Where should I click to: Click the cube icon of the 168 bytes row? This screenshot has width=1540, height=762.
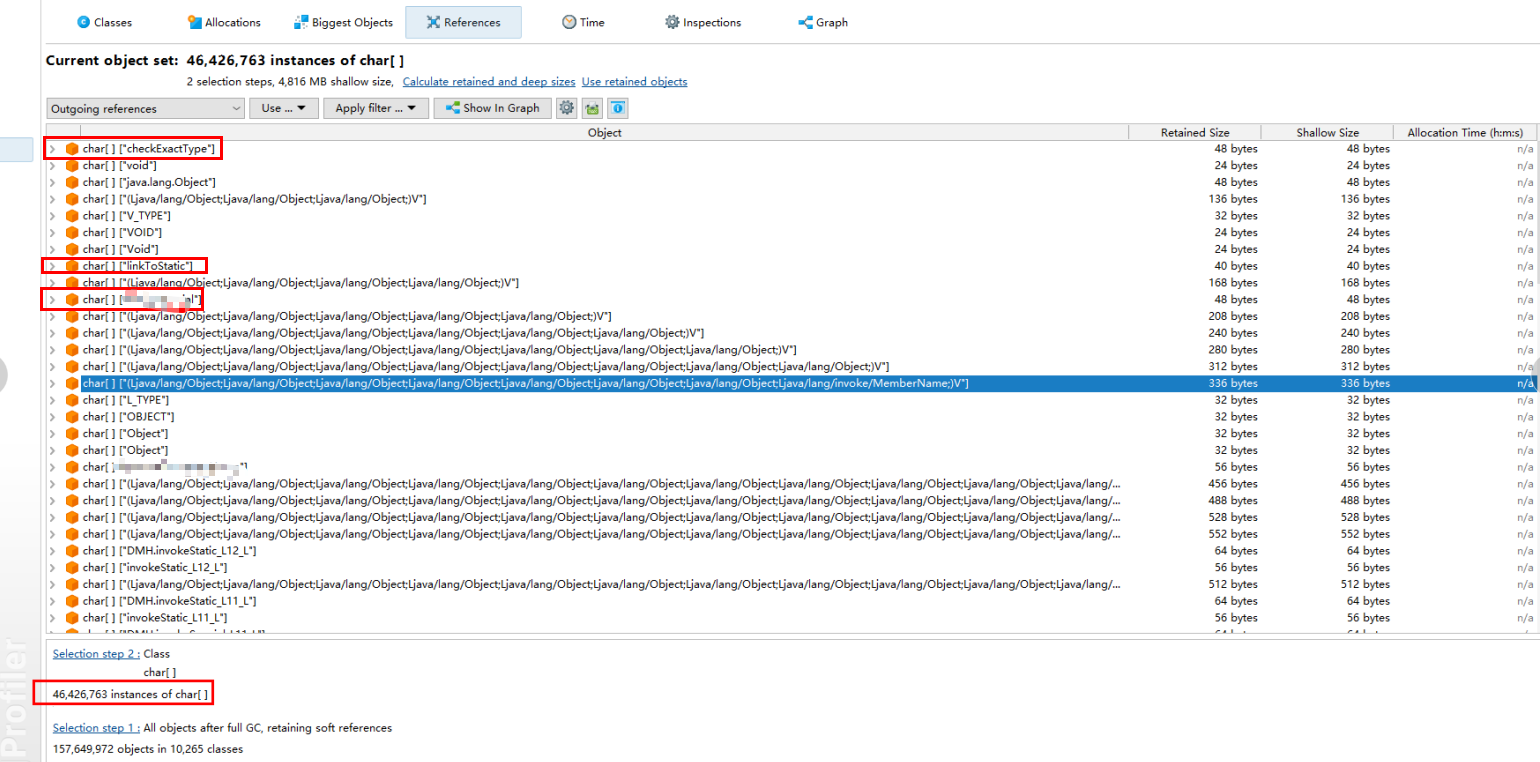pos(72,283)
